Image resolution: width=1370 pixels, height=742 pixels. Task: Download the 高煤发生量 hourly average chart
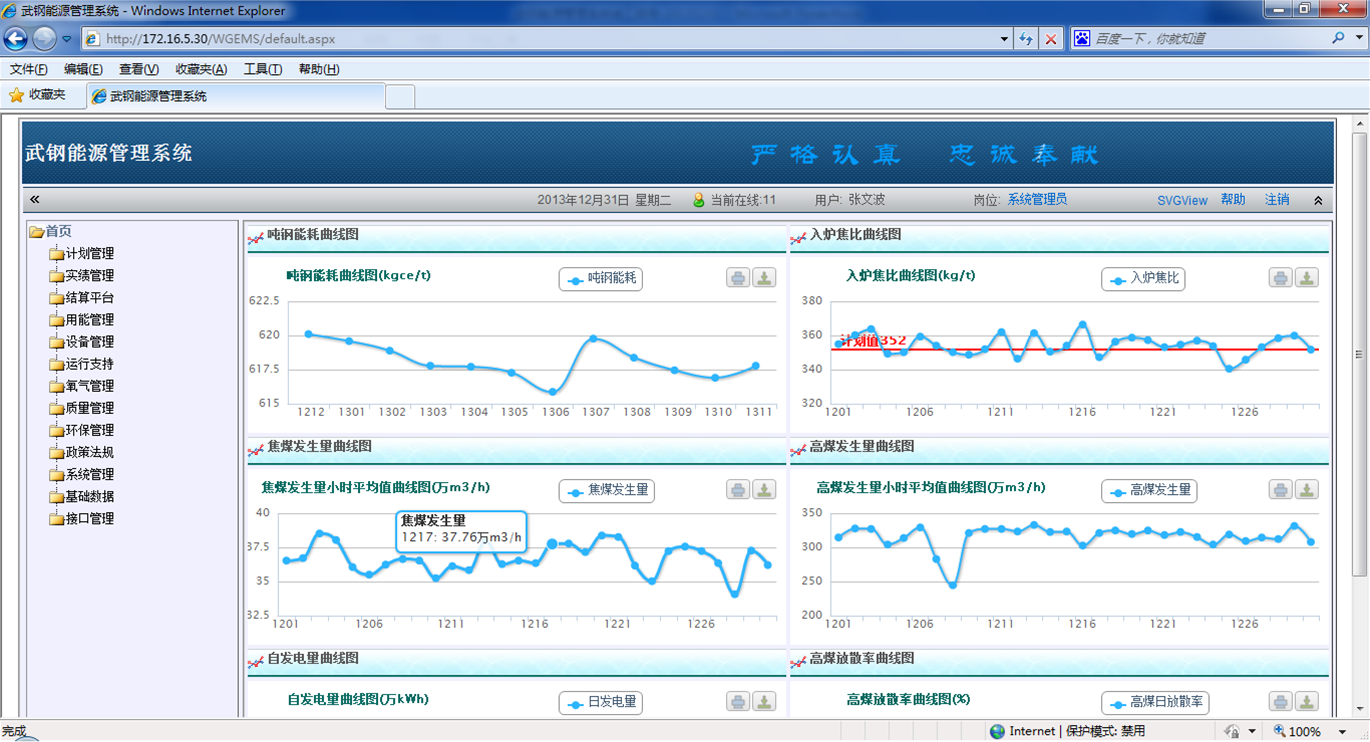coord(1307,490)
